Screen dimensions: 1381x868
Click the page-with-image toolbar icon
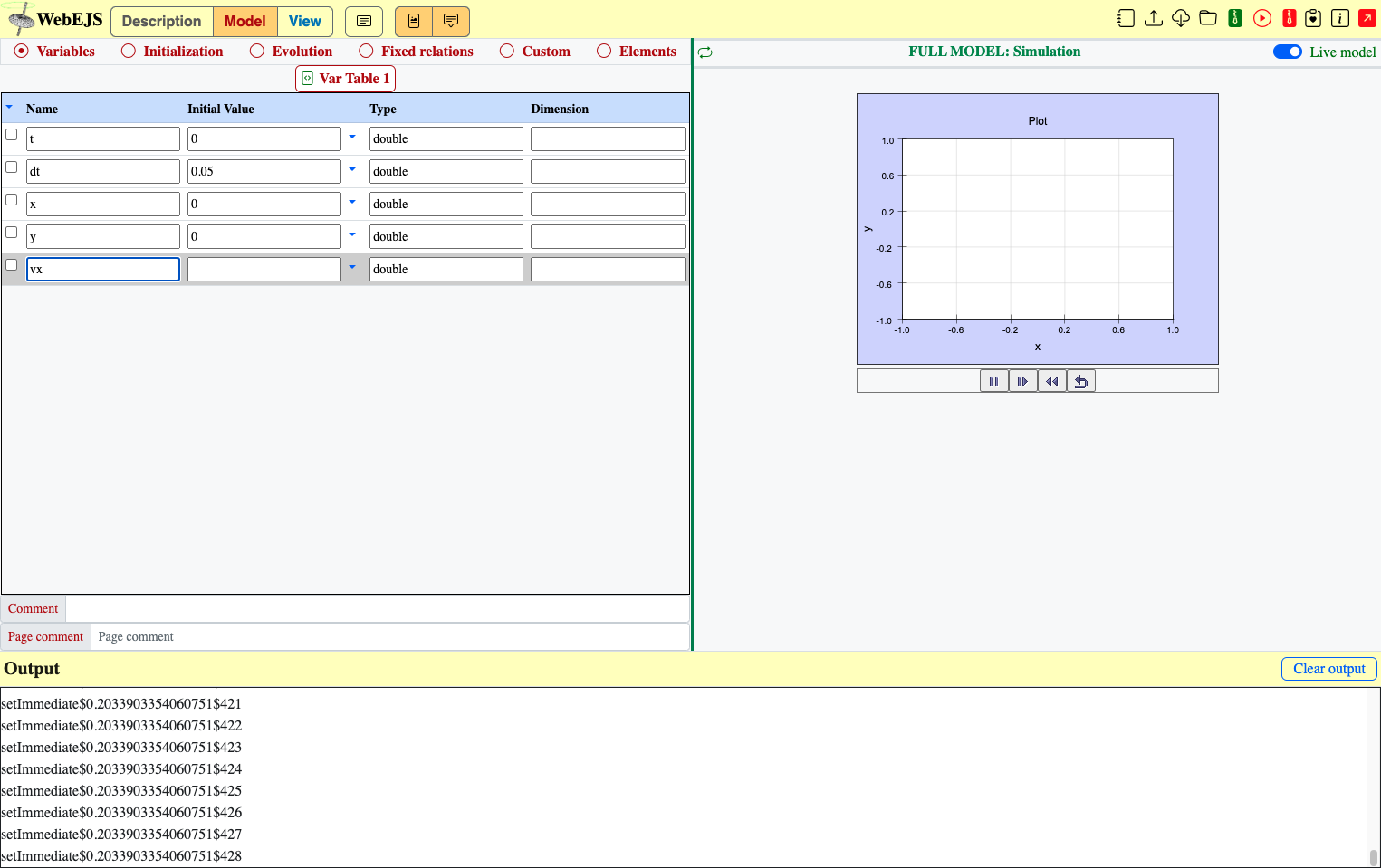(x=414, y=21)
